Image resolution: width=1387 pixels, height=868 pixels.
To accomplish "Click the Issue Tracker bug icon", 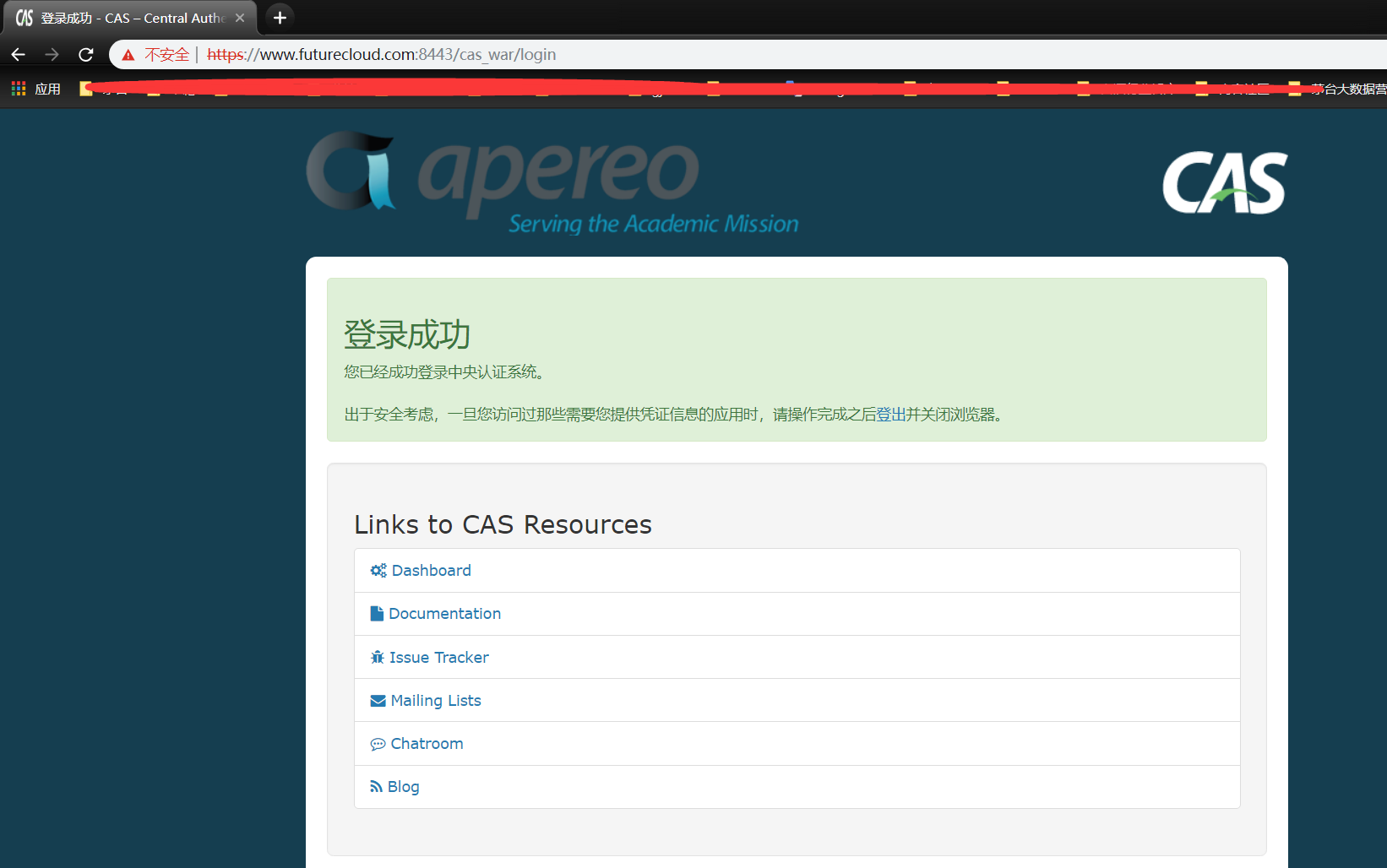I will [x=378, y=658].
